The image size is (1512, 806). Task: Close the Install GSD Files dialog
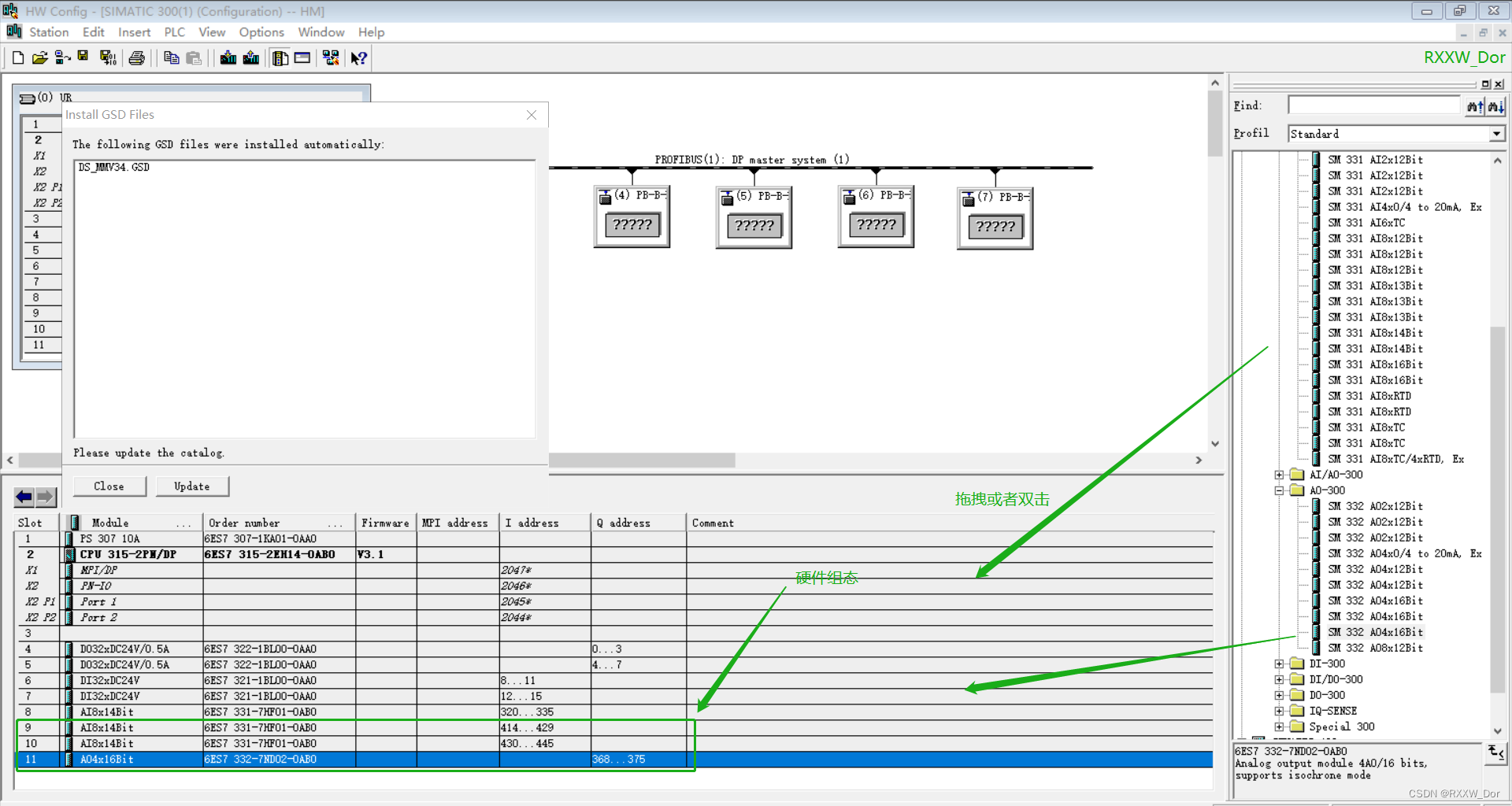click(x=532, y=115)
